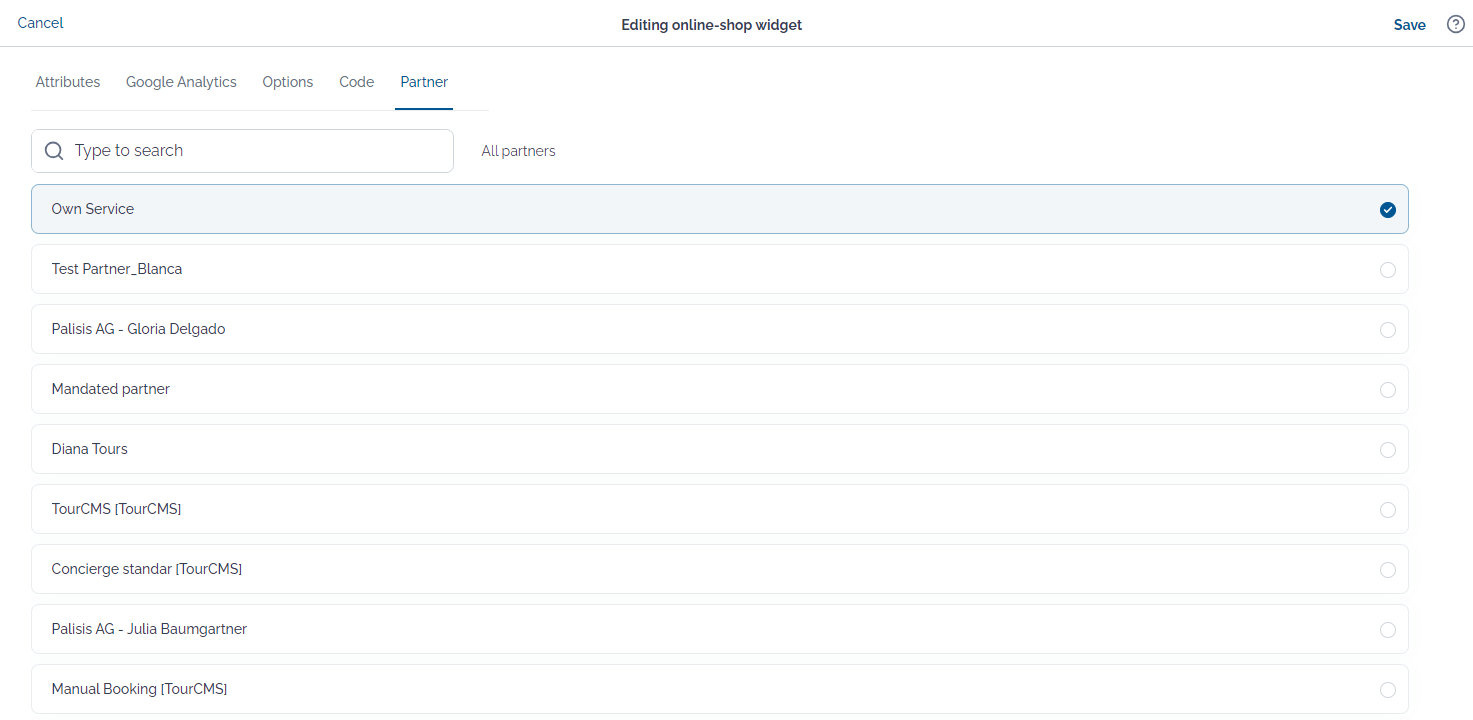1473x720 pixels.
Task: Click the TourCMS [TourCMS] label
Action: [x=116, y=509]
